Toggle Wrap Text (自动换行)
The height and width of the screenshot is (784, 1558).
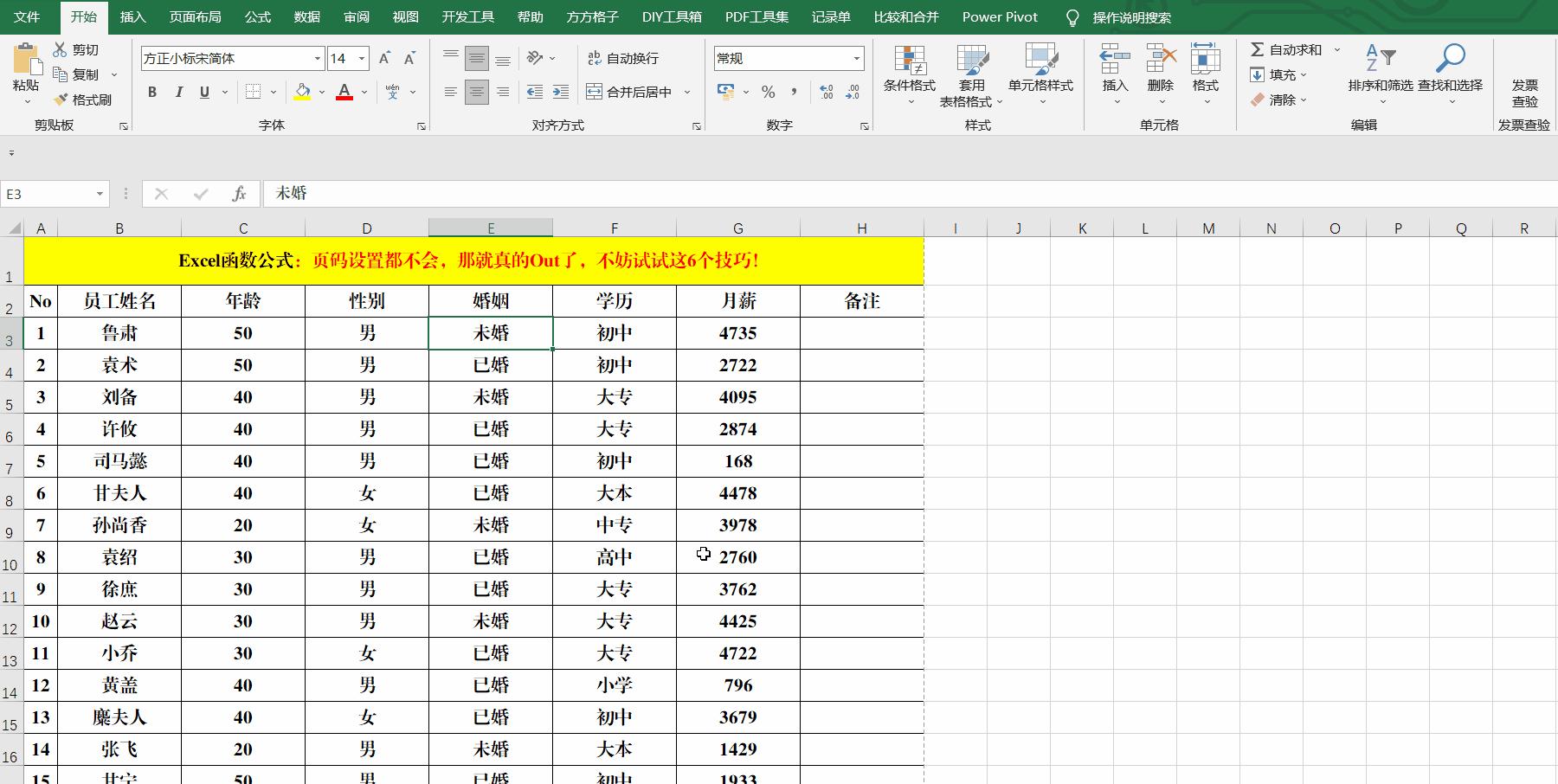pos(623,58)
